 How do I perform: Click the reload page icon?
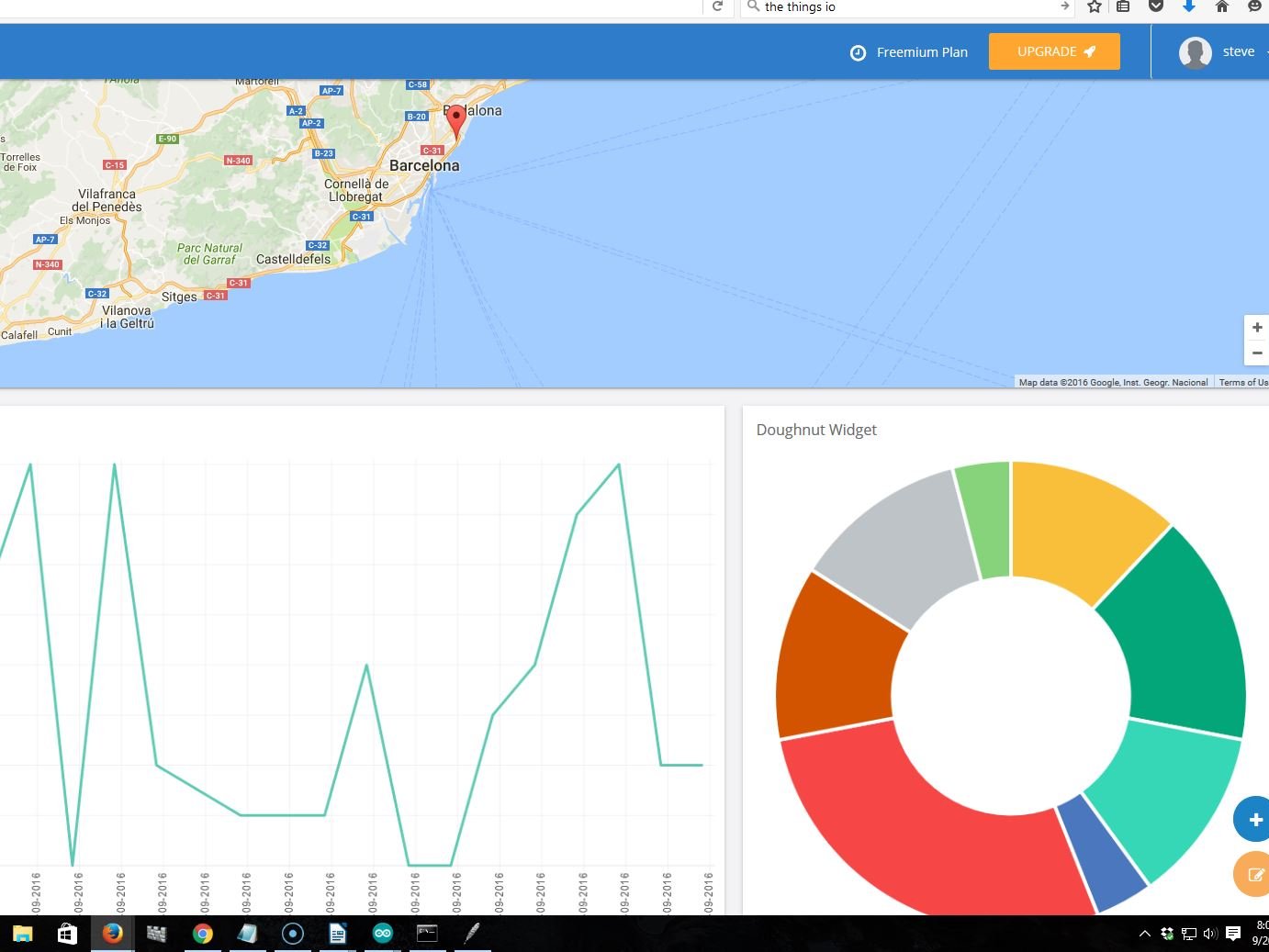pyautogui.click(x=717, y=7)
